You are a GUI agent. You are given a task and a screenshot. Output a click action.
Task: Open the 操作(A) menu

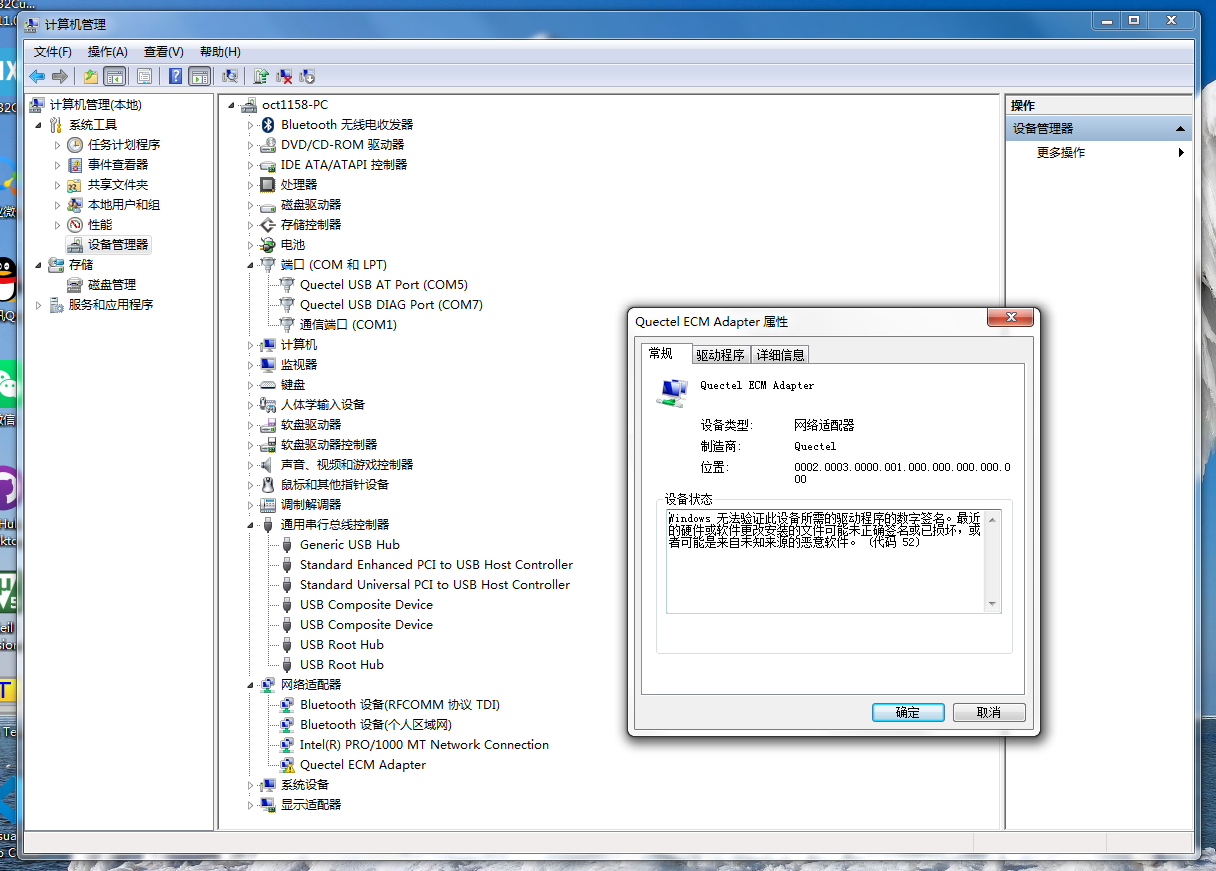coord(107,52)
